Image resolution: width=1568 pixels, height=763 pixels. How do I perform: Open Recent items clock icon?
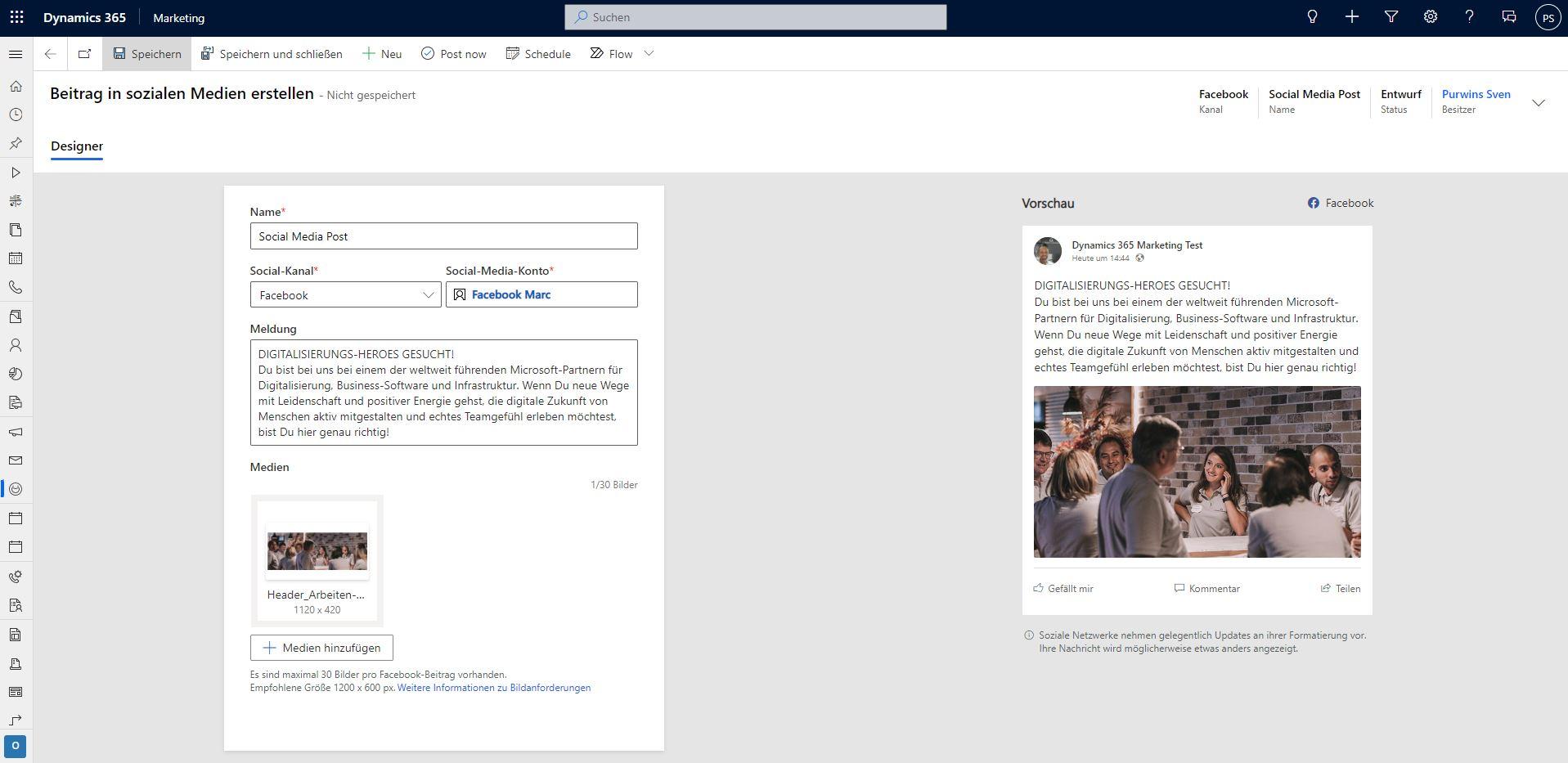pos(16,114)
